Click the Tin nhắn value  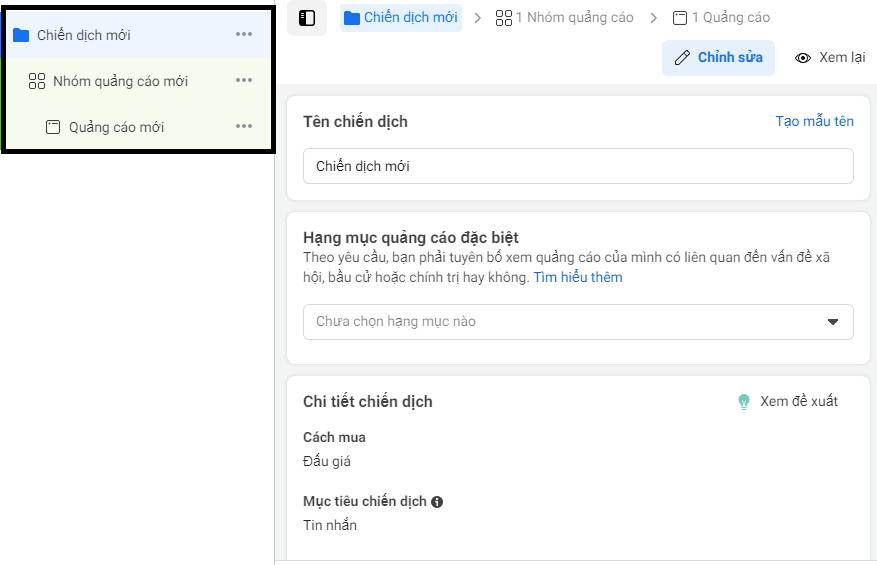click(x=330, y=525)
